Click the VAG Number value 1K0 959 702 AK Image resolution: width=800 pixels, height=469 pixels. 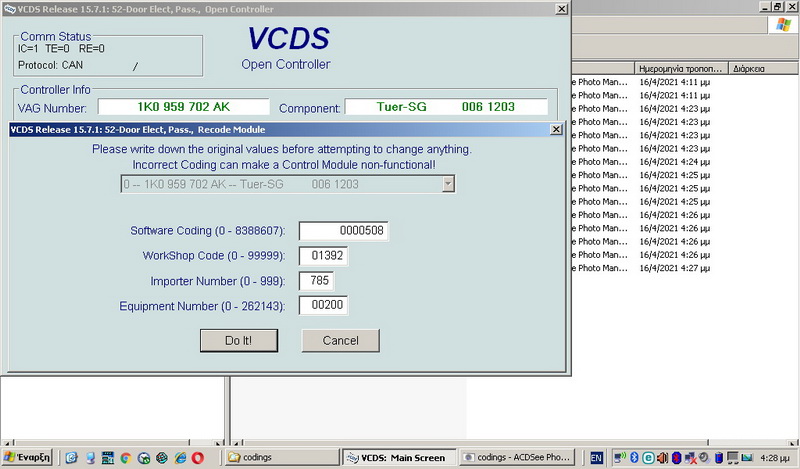pos(184,107)
